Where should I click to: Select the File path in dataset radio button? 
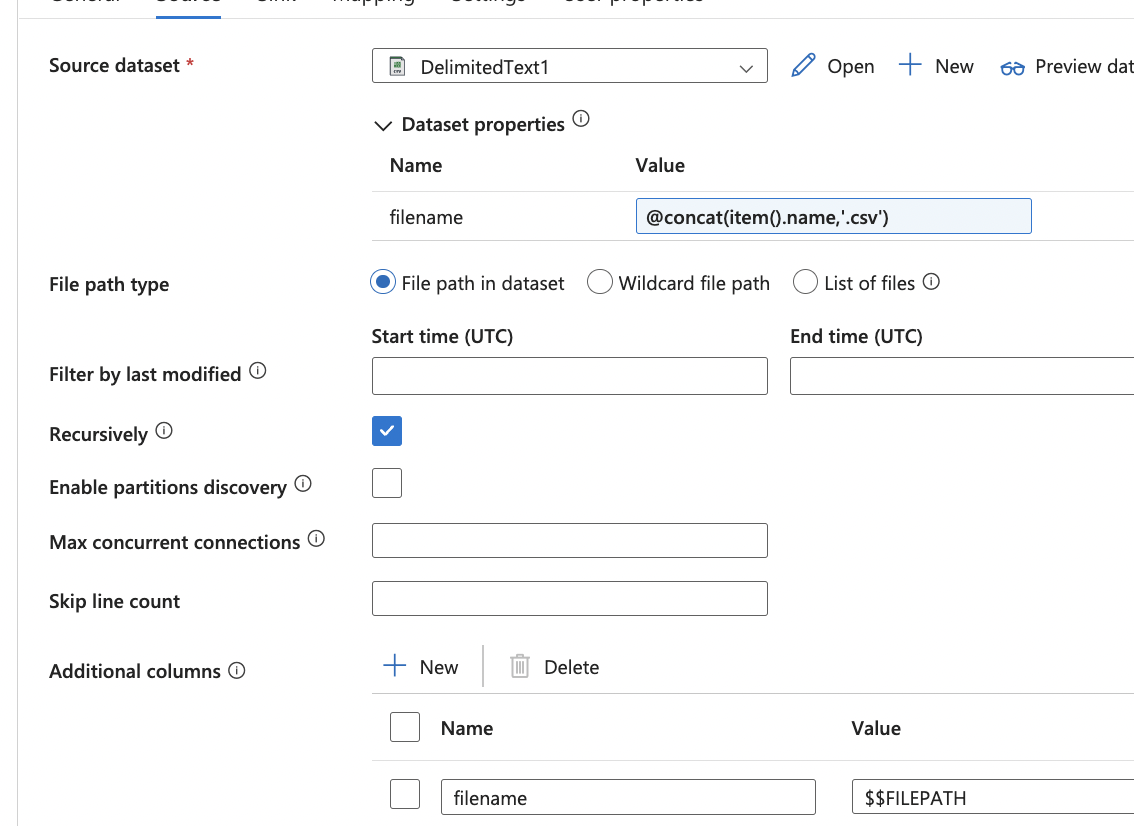382,283
